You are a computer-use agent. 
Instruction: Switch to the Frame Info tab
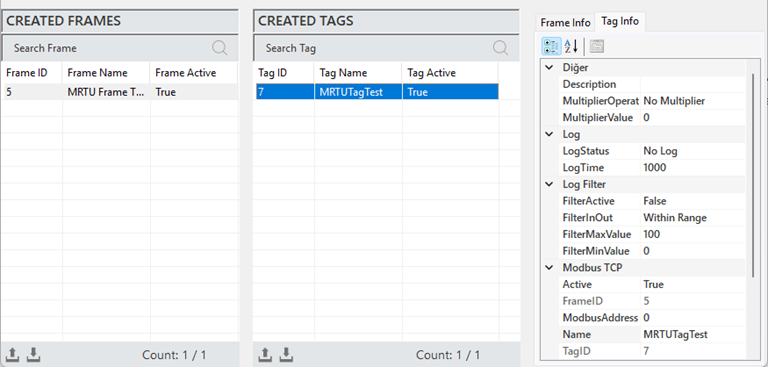tap(565, 23)
